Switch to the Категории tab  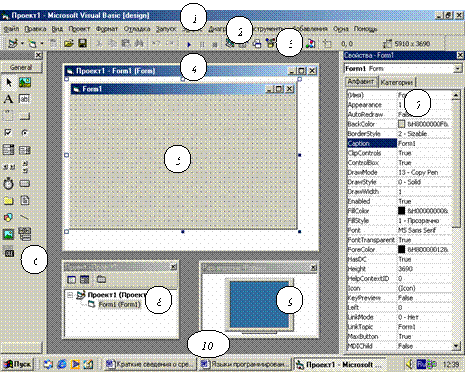tap(396, 82)
